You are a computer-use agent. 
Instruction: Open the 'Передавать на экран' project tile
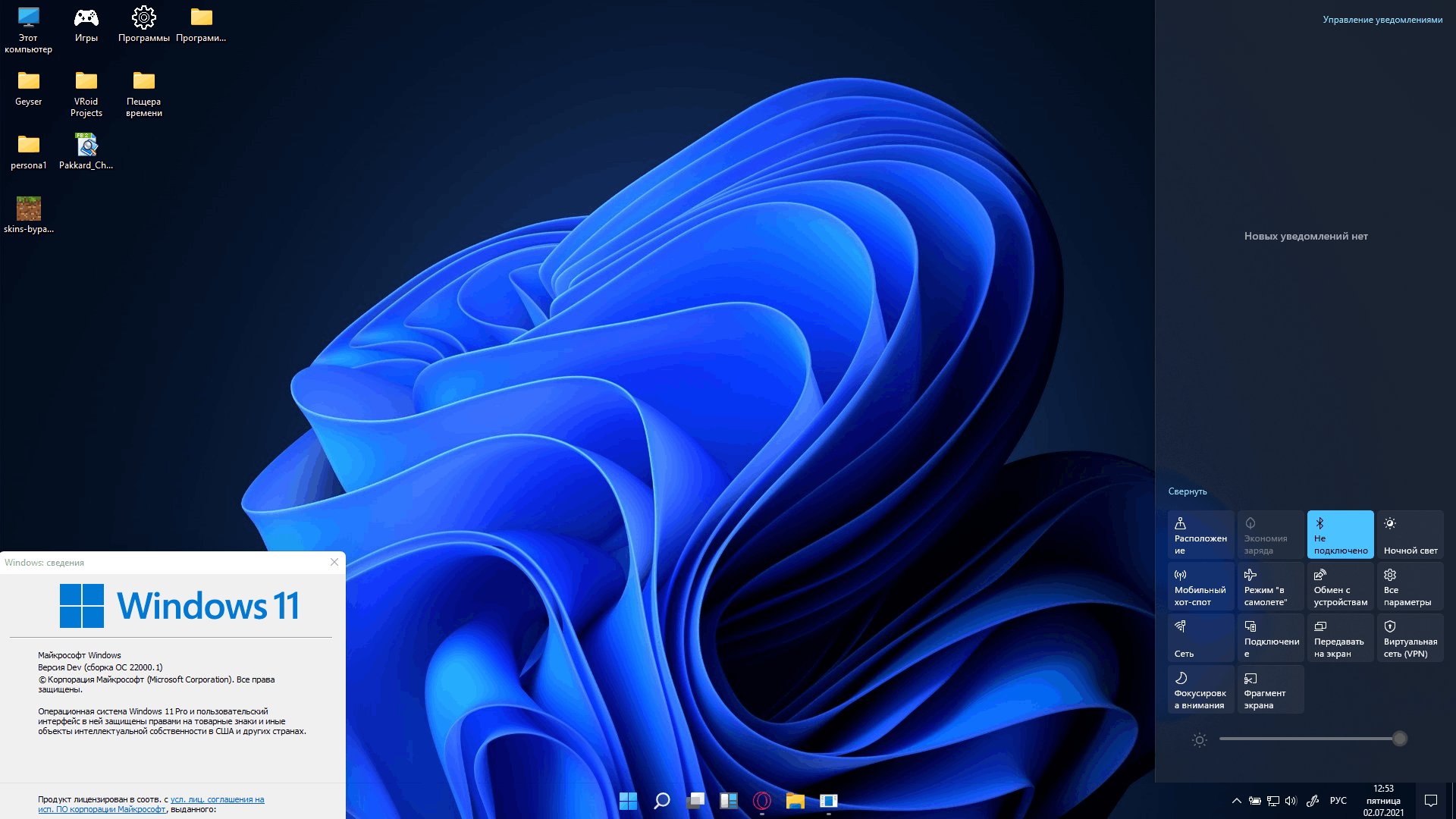(1341, 638)
